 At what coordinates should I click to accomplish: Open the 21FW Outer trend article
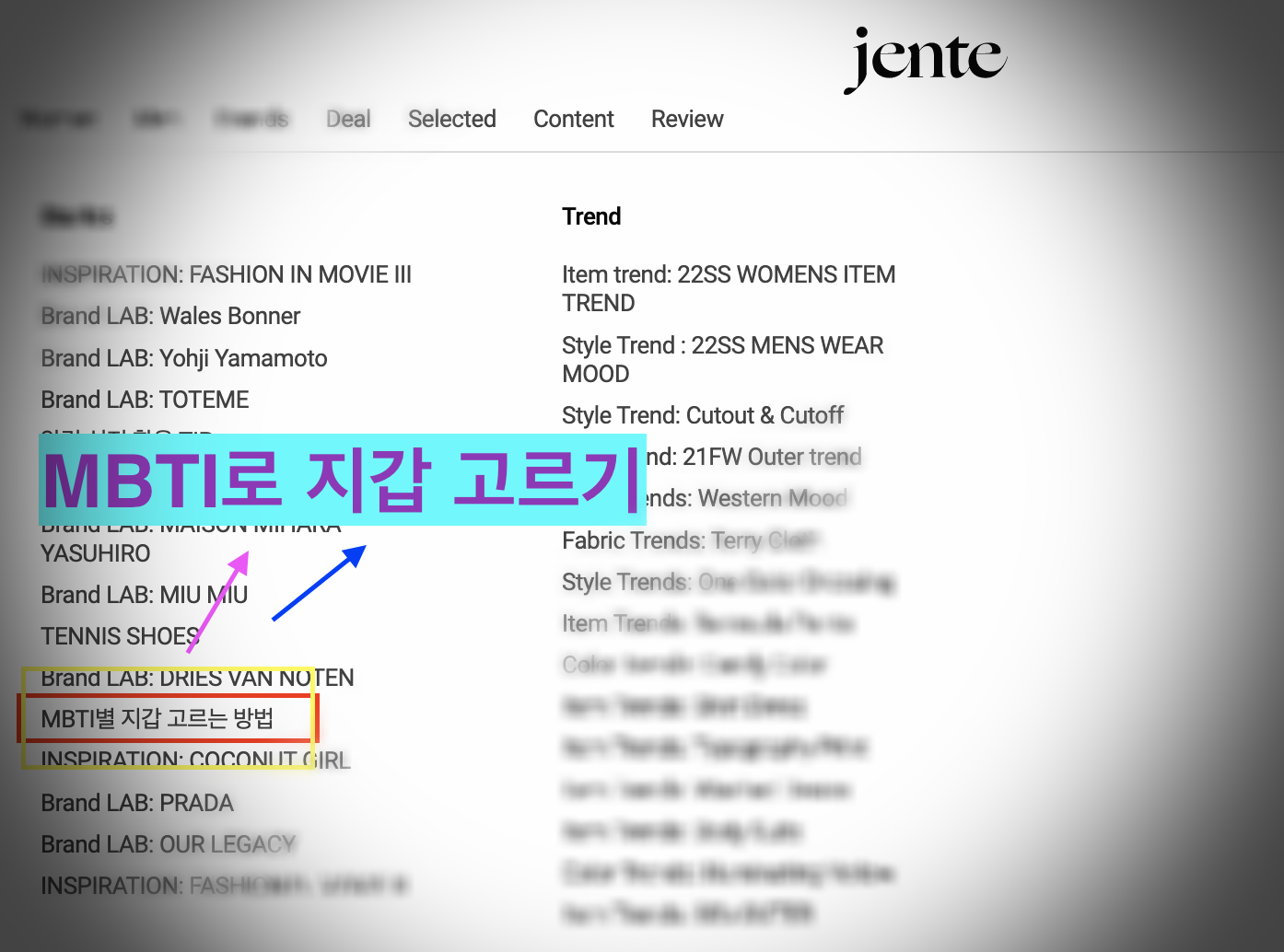click(x=753, y=457)
